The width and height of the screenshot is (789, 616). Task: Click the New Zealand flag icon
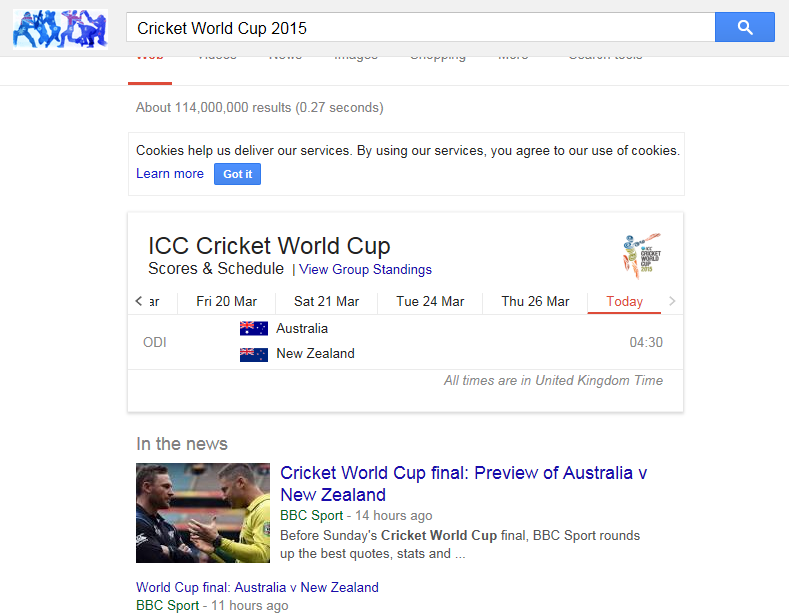254,354
